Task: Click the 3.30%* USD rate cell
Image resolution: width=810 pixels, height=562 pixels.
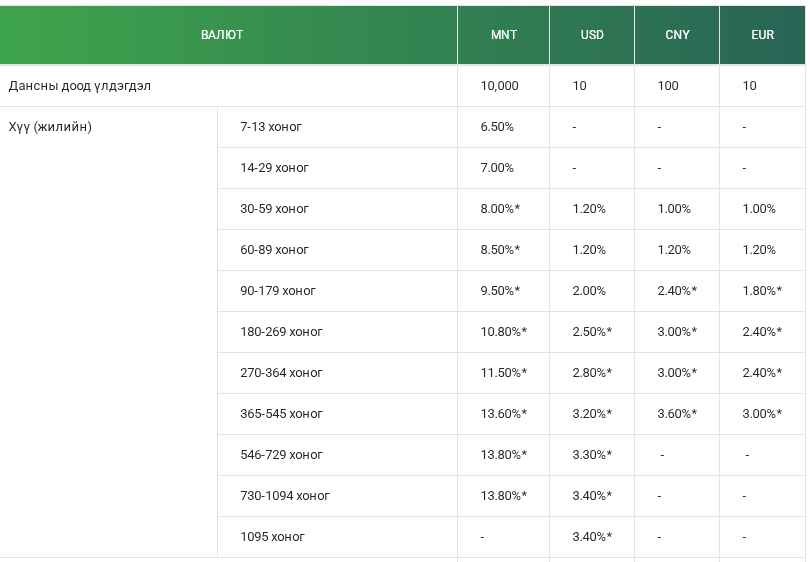Action: tap(592, 455)
